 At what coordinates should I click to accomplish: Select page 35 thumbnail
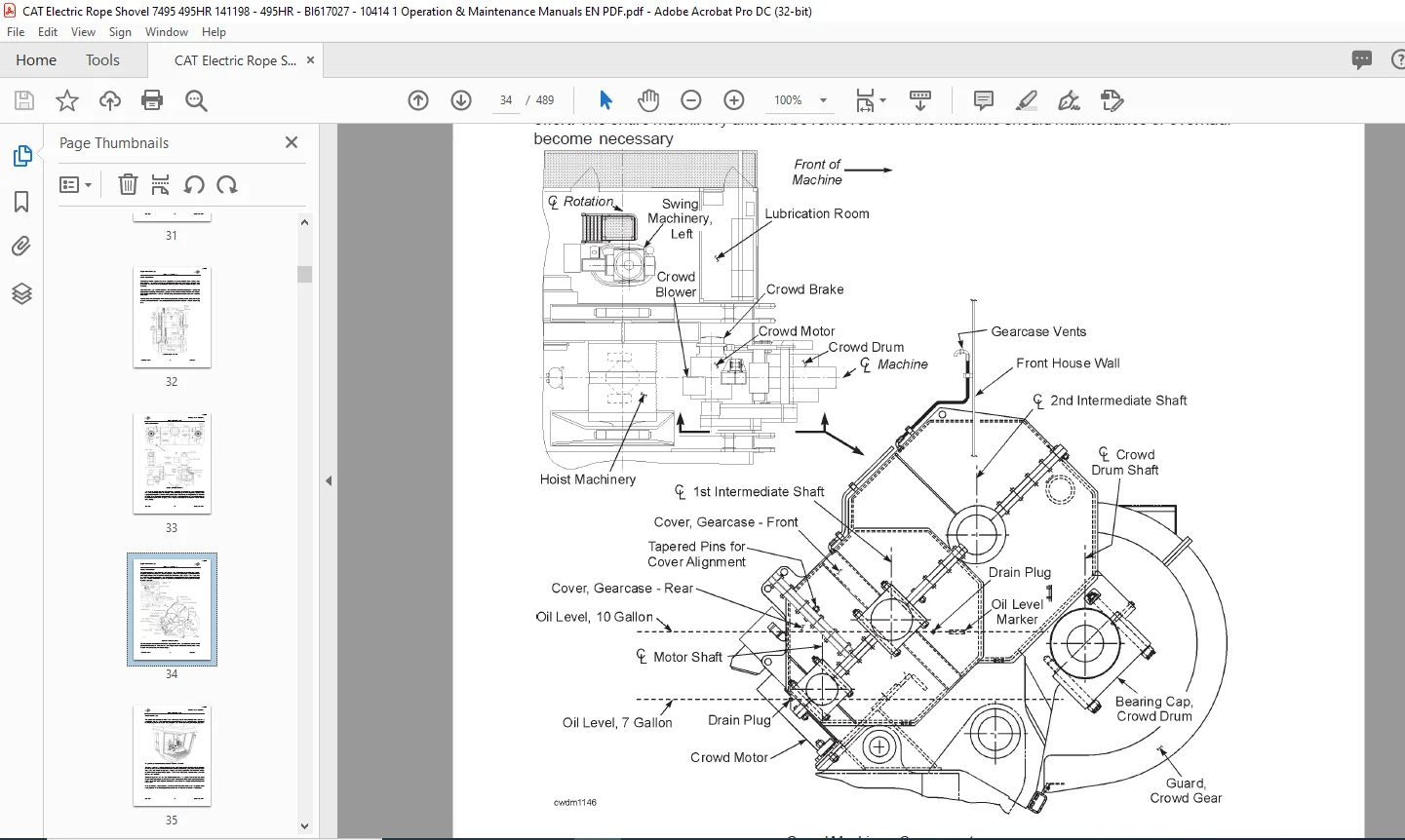click(x=172, y=756)
